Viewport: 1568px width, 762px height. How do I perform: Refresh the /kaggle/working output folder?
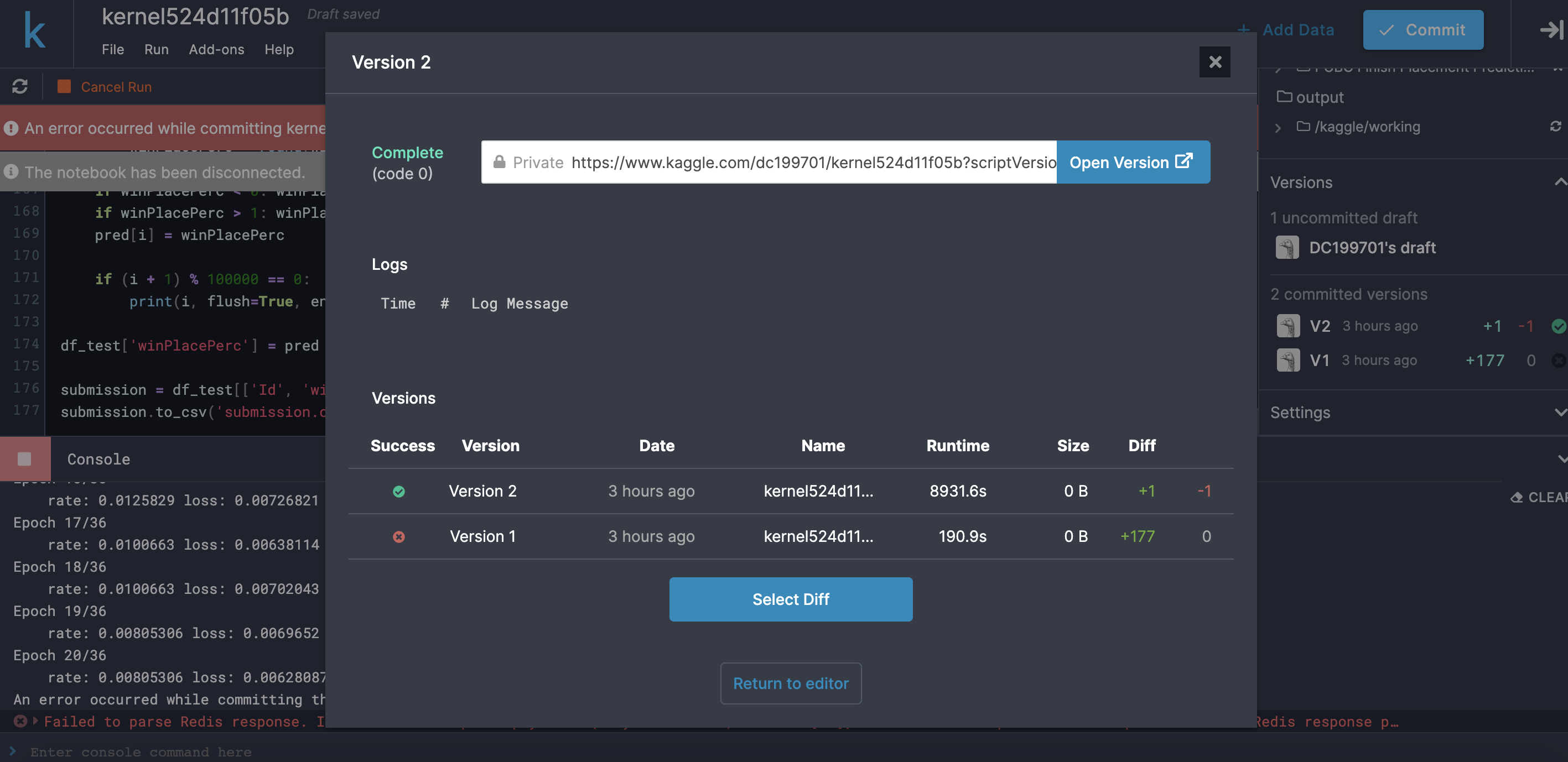click(x=1556, y=126)
